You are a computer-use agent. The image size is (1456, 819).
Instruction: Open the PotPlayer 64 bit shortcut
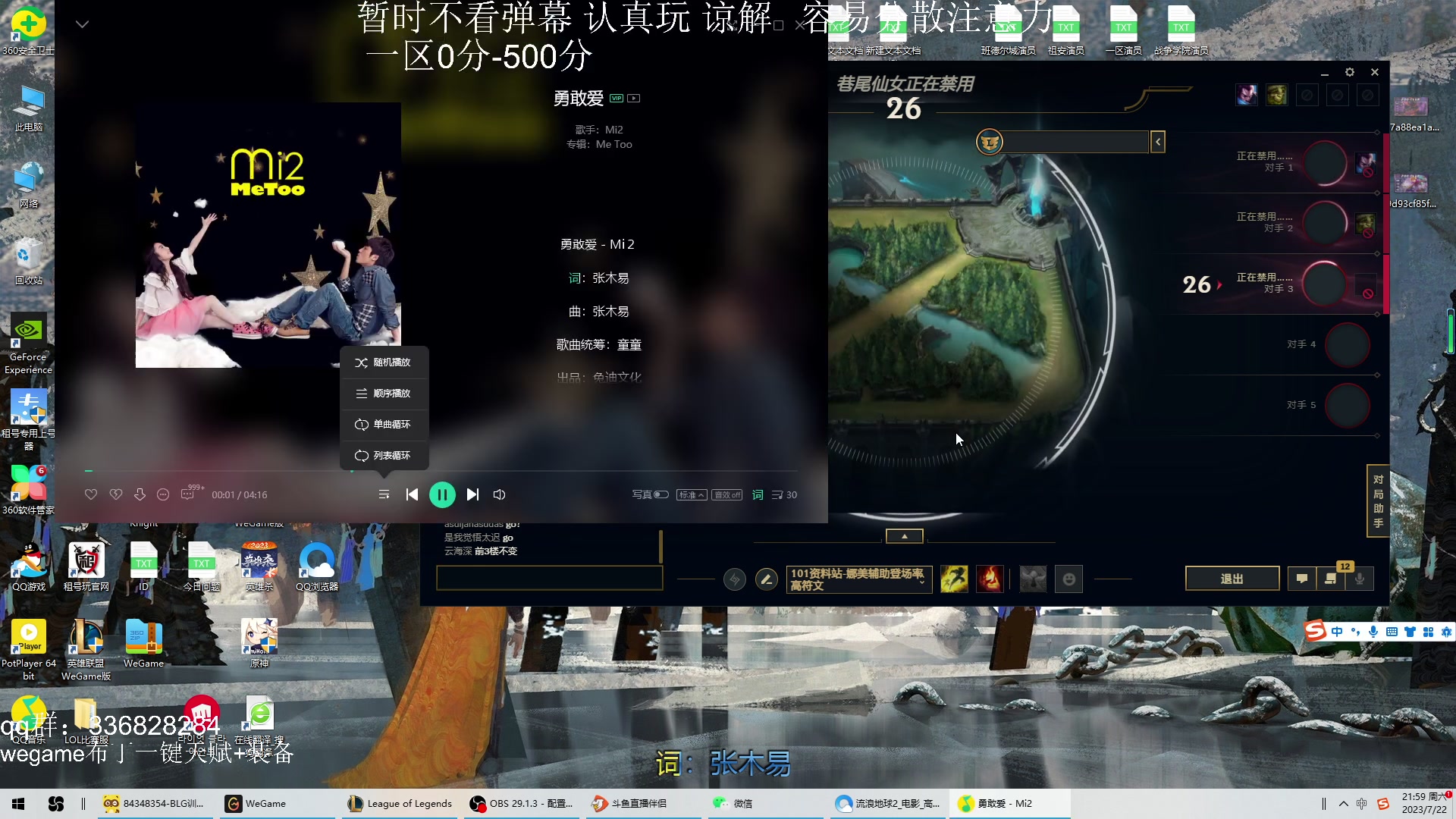click(x=28, y=649)
